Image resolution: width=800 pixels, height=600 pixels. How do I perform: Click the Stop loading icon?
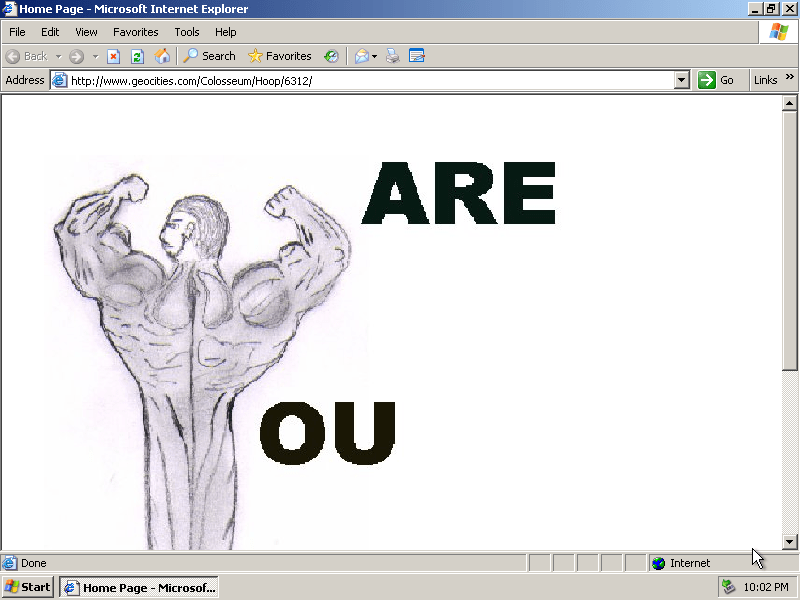click(114, 56)
